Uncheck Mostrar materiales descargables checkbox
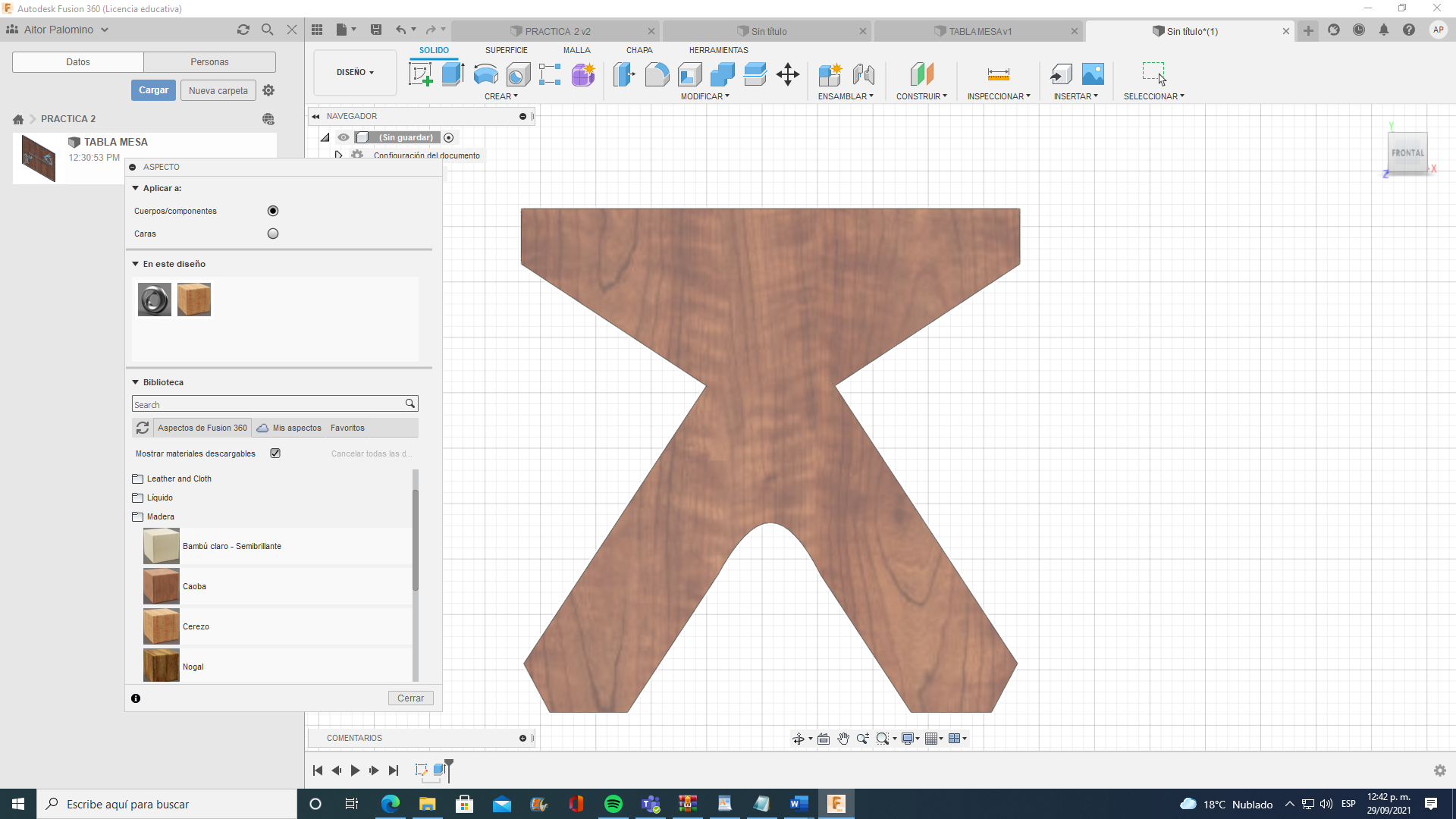 coord(275,453)
